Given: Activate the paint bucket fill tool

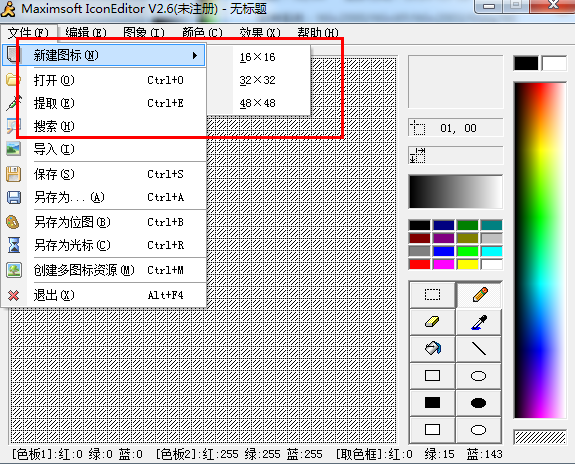Looking at the screenshot, I should (432, 348).
